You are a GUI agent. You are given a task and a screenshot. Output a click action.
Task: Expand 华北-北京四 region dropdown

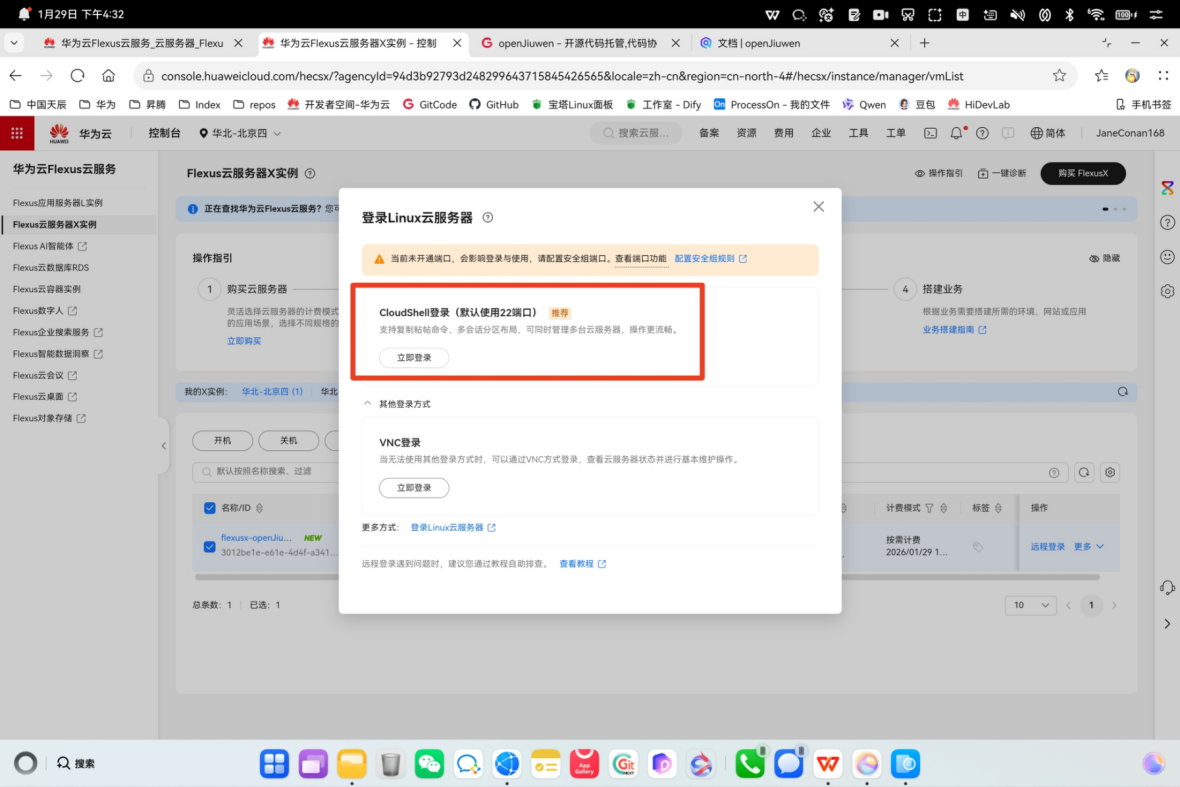[x=240, y=133]
